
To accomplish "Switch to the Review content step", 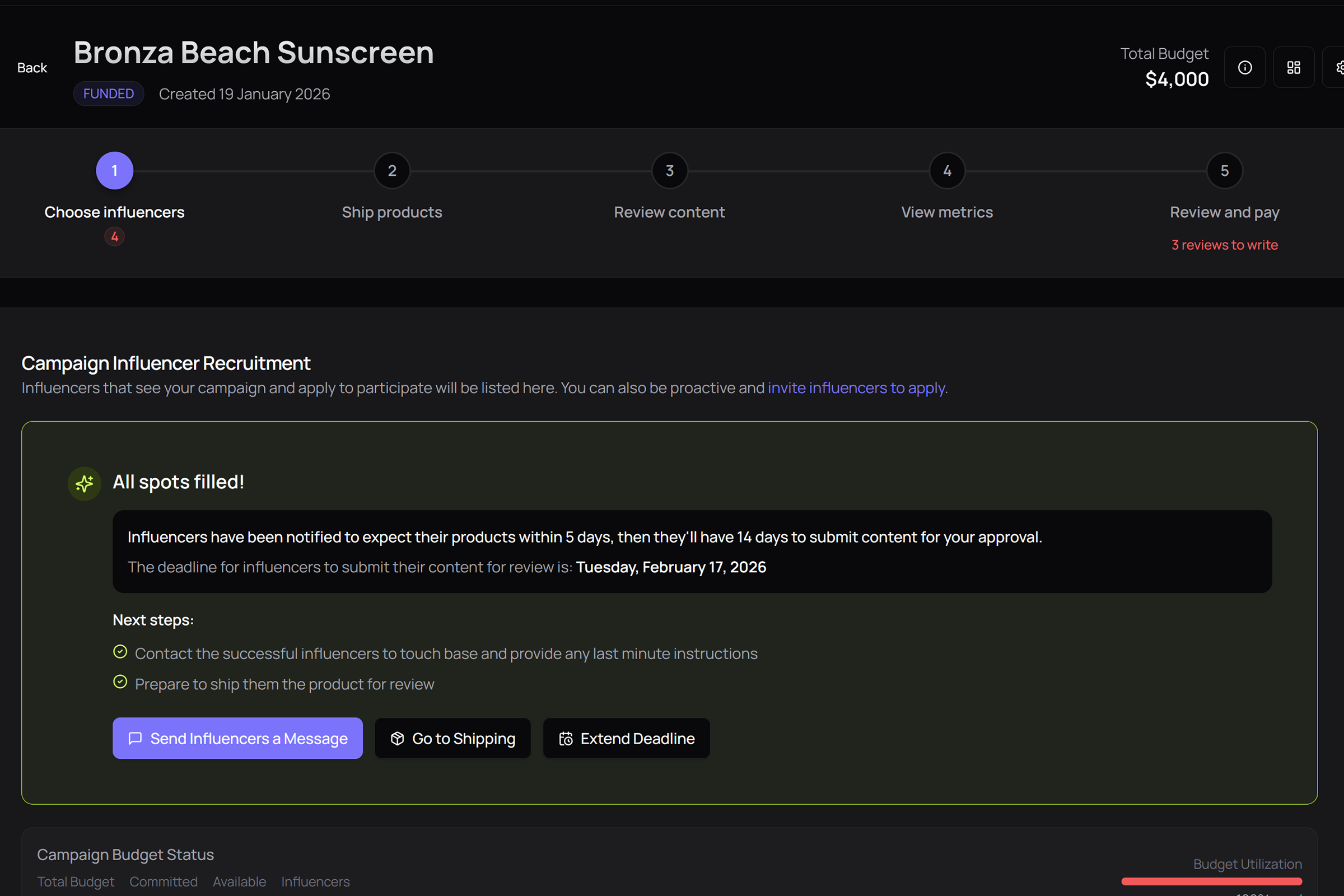I will [669, 170].
